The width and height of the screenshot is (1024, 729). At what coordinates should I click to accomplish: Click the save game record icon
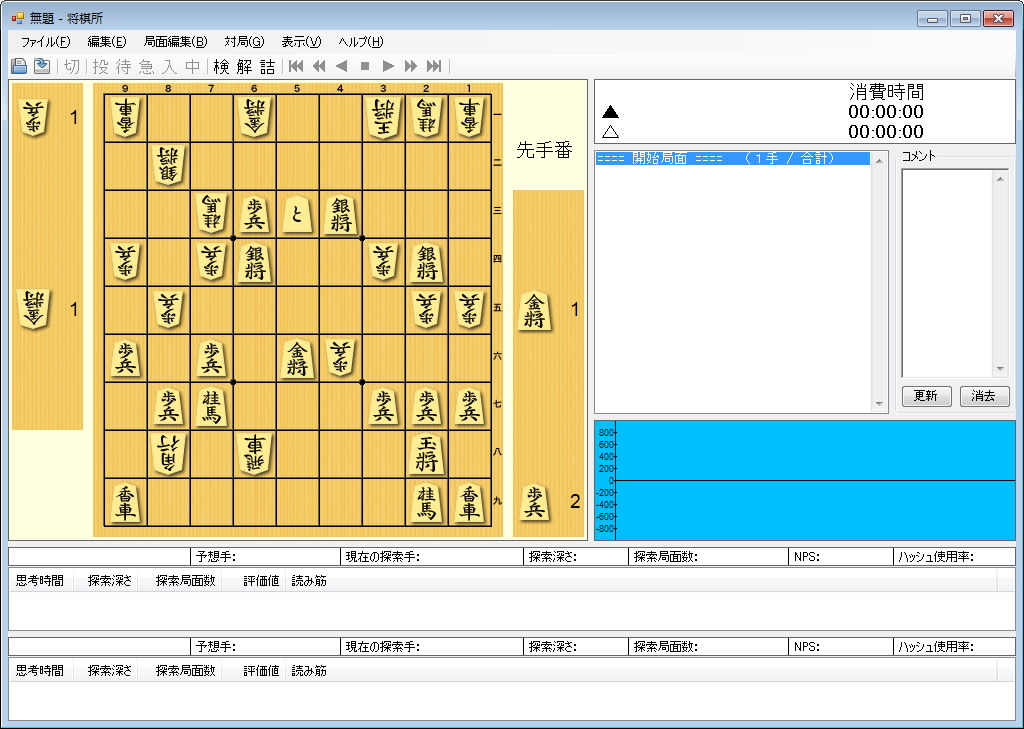click(x=41, y=66)
